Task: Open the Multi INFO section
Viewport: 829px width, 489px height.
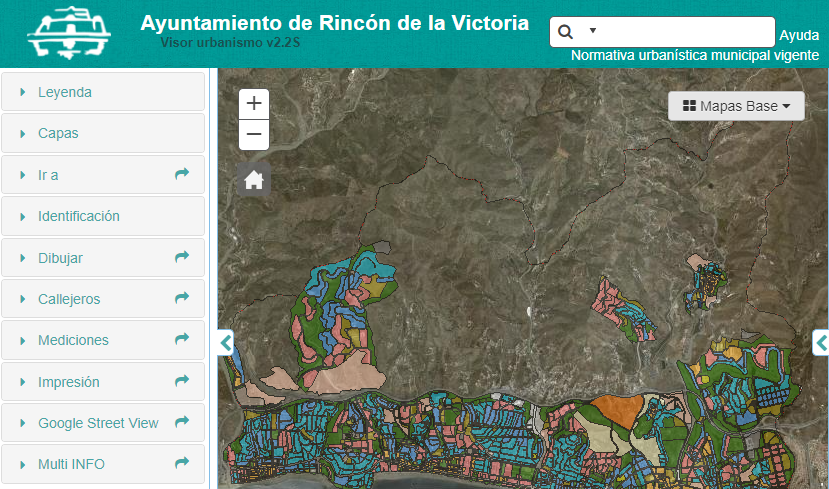Action: tap(103, 464)
